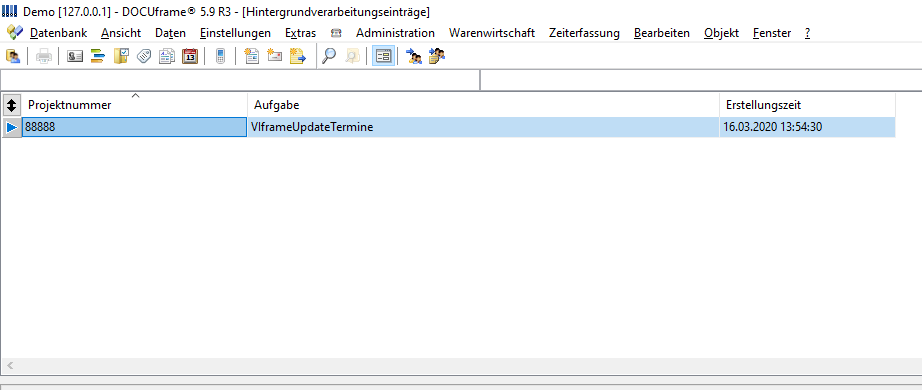Open the calendar icon showing 13
The width and height of the screenshot is (922, 390).
(190, 56)
